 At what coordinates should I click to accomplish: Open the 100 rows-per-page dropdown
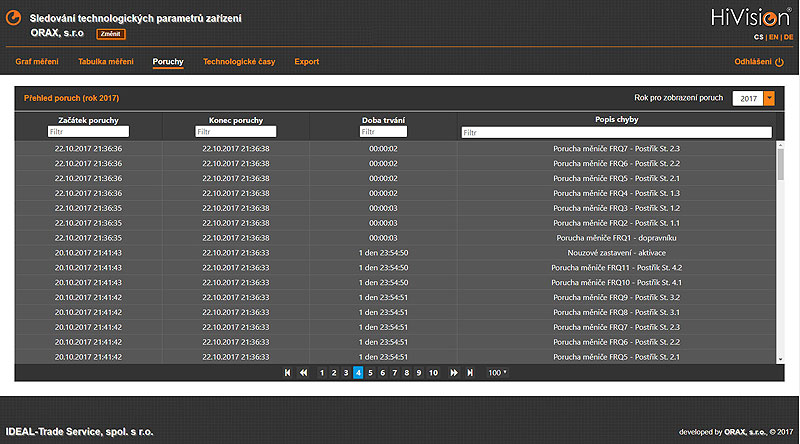click(x=497, y=373)
